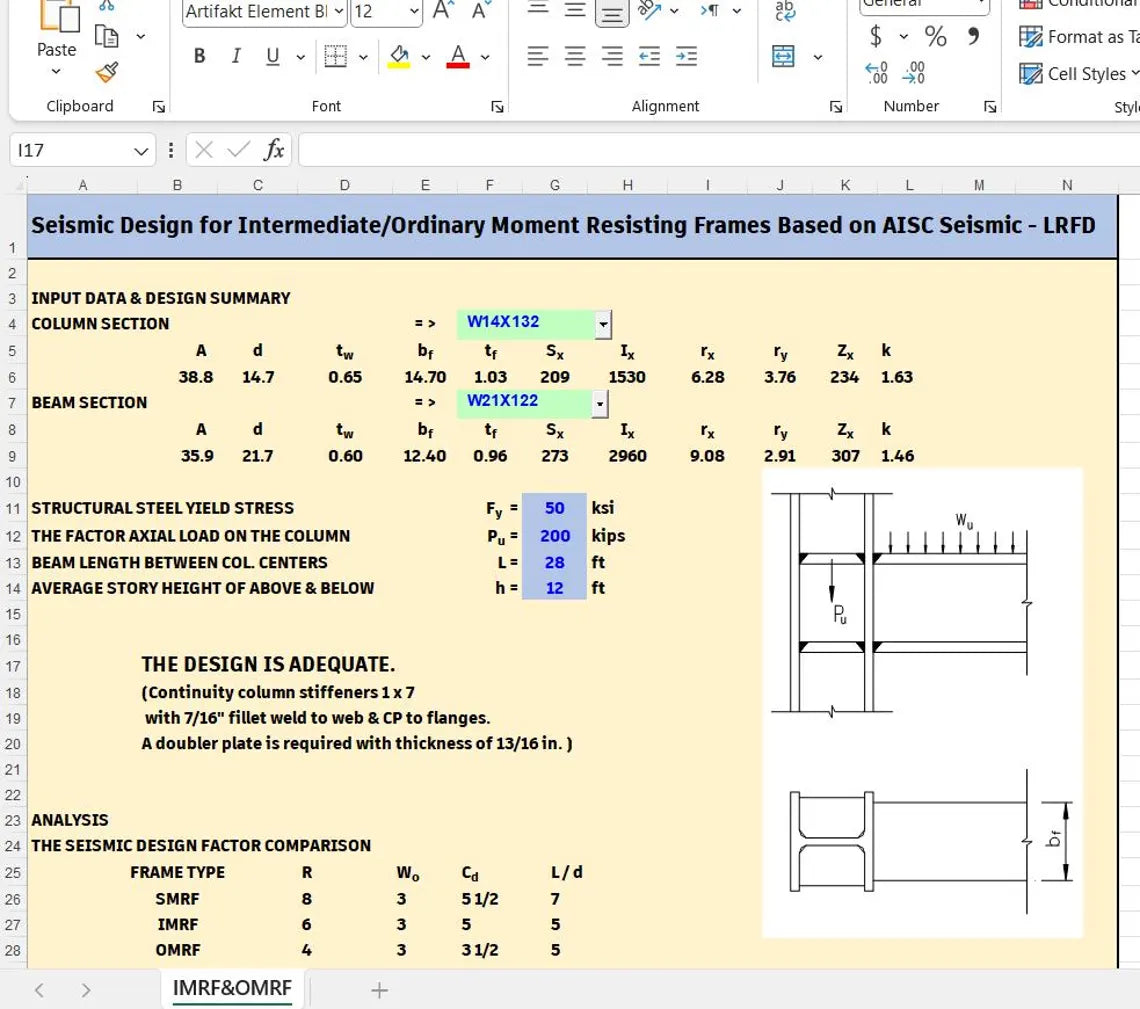Click into the formula bar input

tap(718, 150)
